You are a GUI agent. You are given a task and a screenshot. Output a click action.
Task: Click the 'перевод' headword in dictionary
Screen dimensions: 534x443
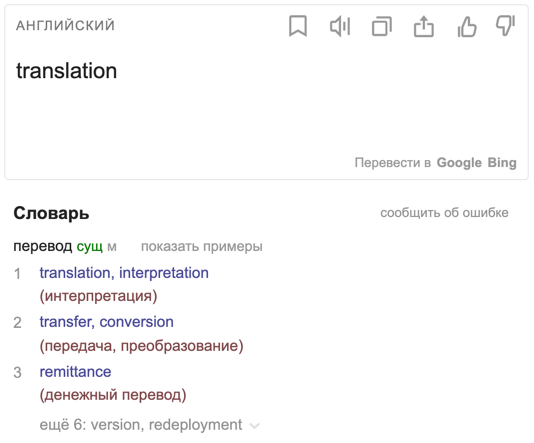coord(43,246)
